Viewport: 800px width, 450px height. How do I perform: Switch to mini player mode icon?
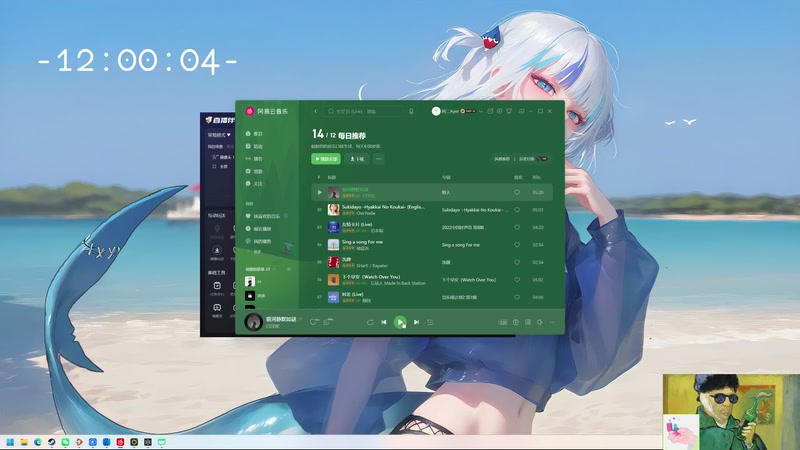(521, 111)
